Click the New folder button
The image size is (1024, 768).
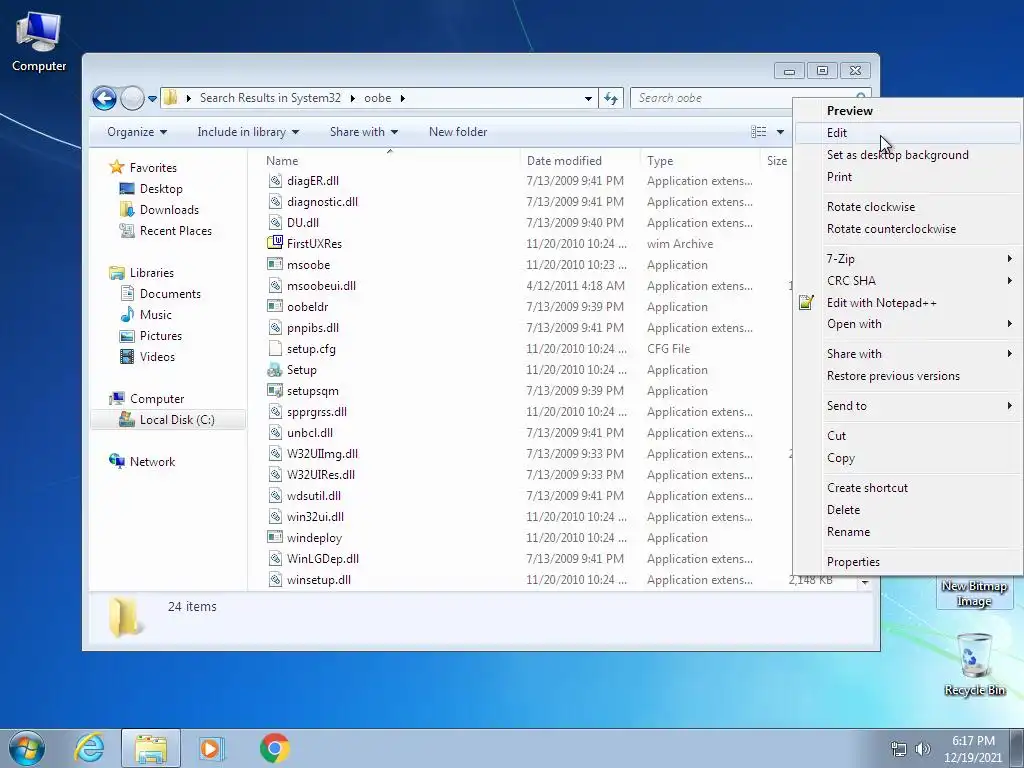(x=458, y=132)
